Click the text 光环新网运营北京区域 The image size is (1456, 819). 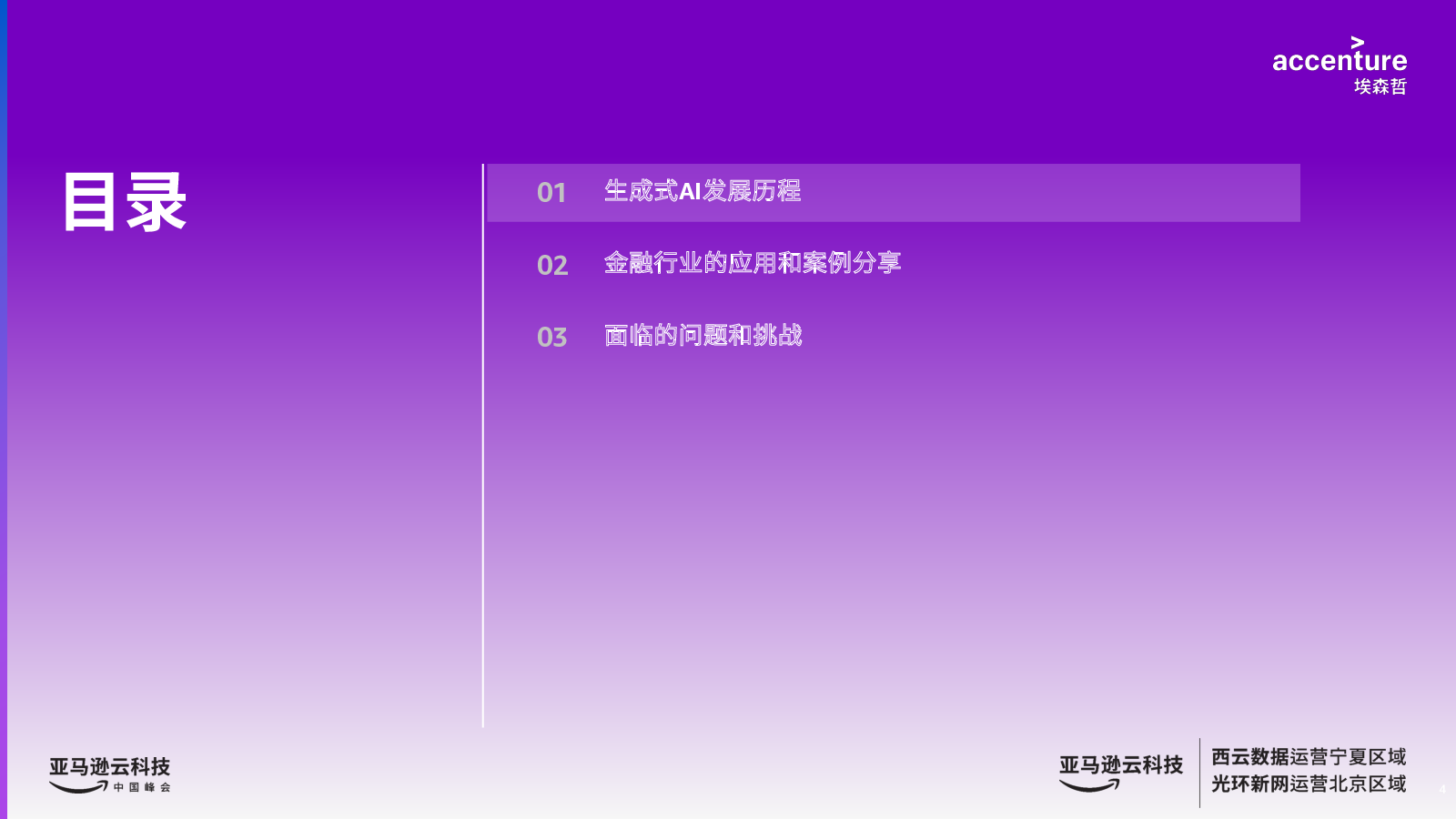tap(1309, 784)
